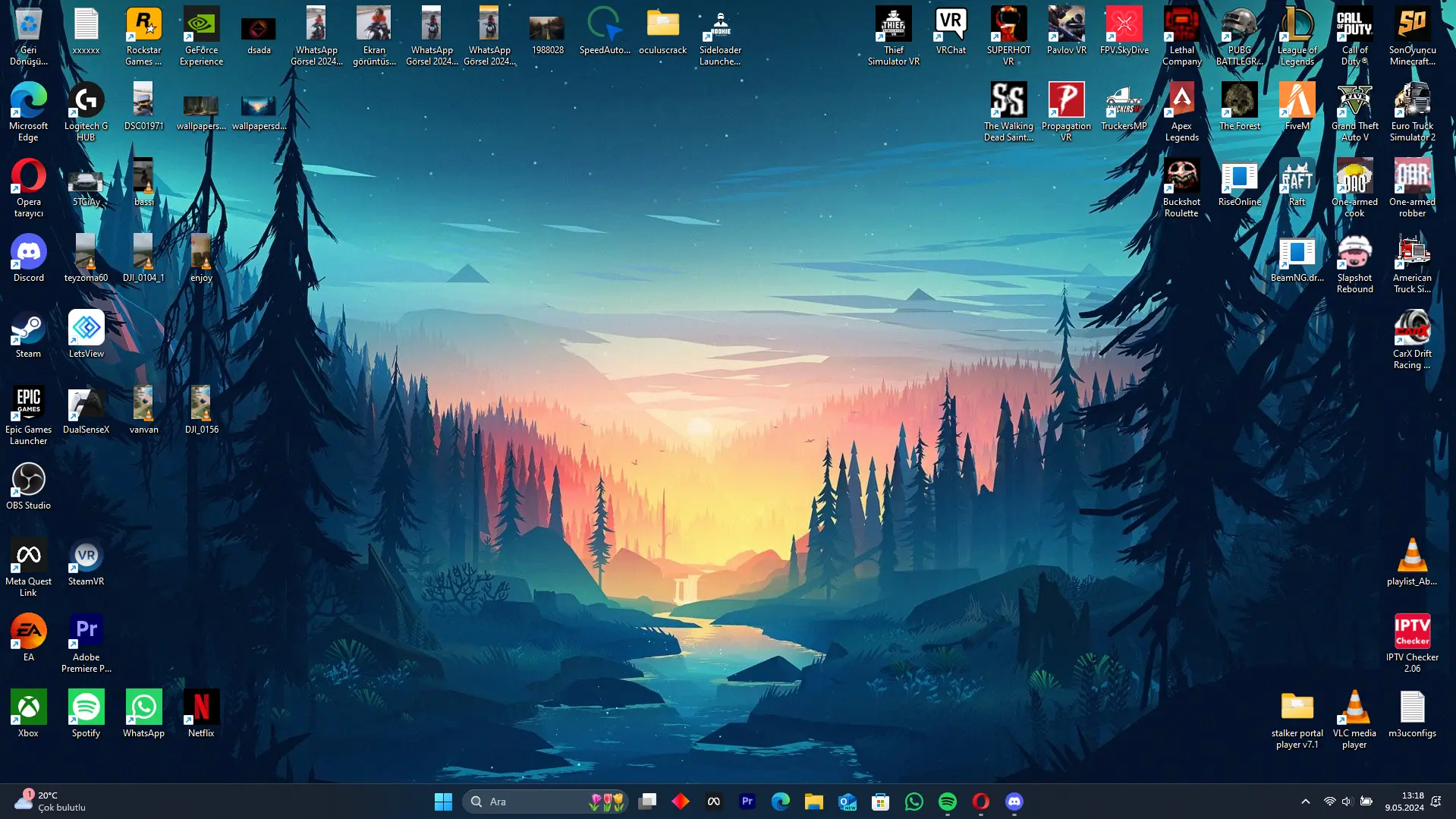Open the Epic Games Launcher desktop icon
The height and width of the screenshot is (819, 1456).
tap(28, 415)
